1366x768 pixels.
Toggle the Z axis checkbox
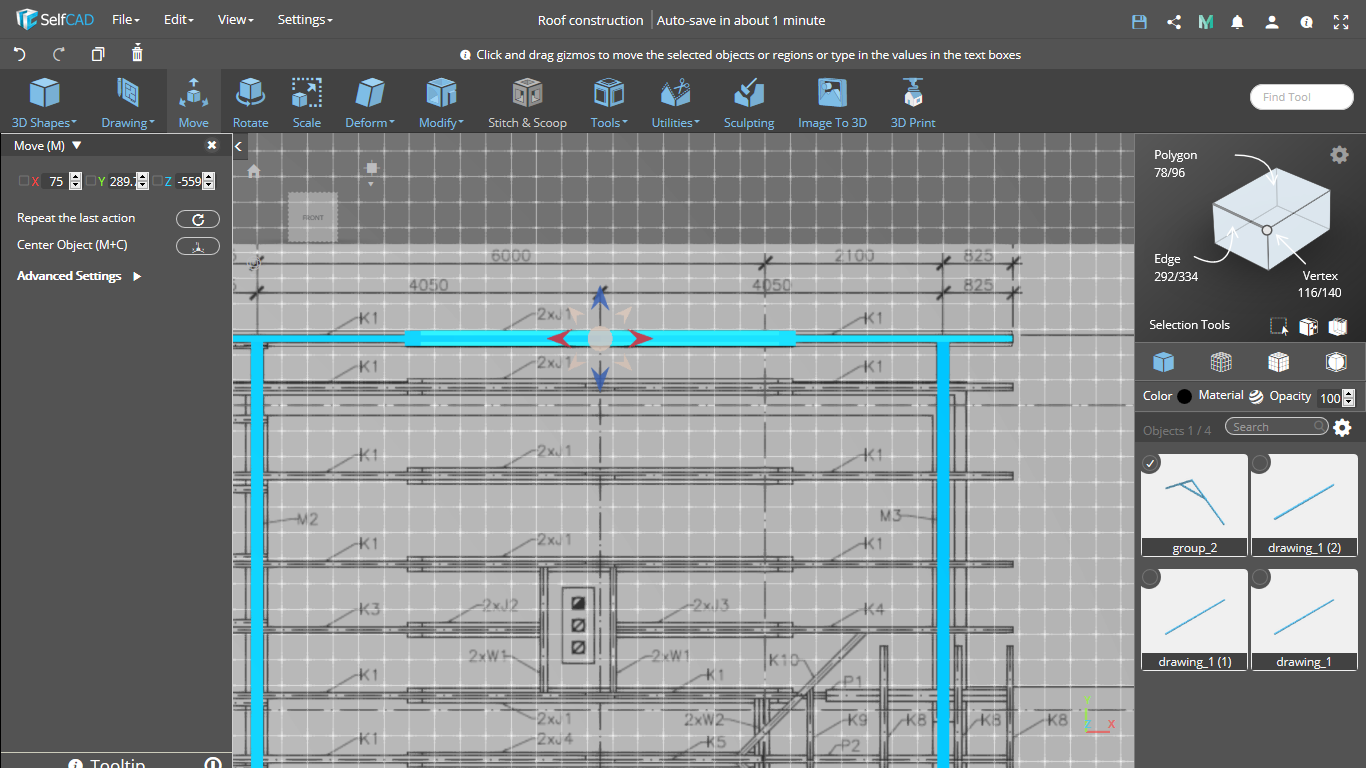158,181
